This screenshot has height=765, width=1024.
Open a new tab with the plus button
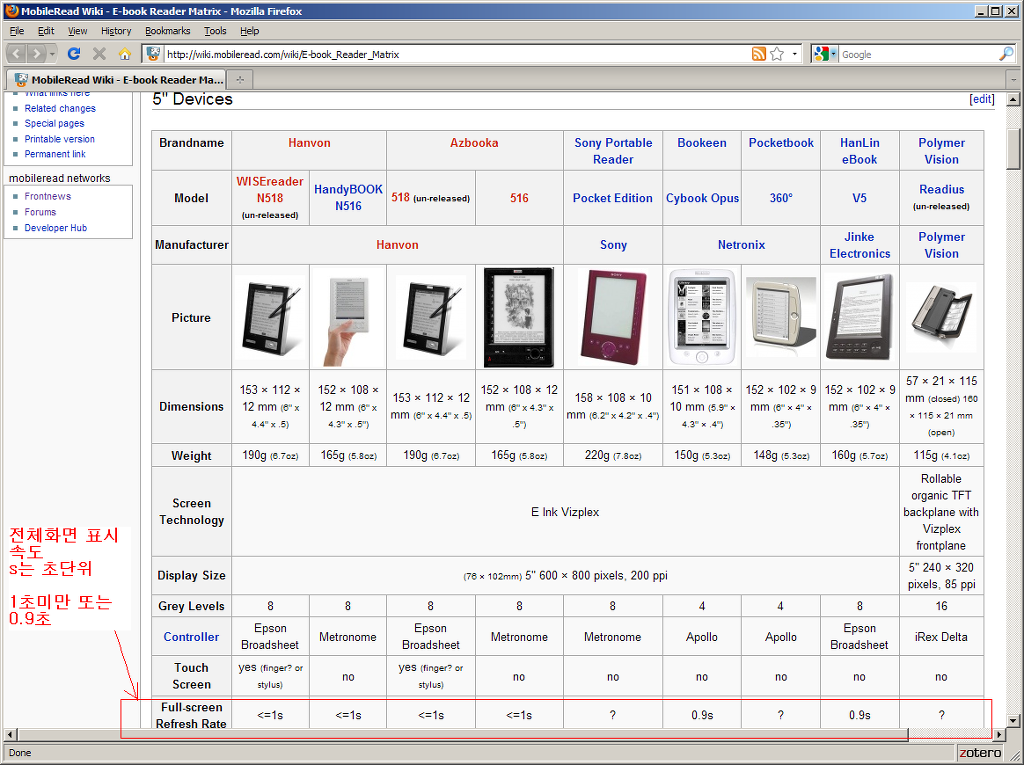click(x=240, y=80)
